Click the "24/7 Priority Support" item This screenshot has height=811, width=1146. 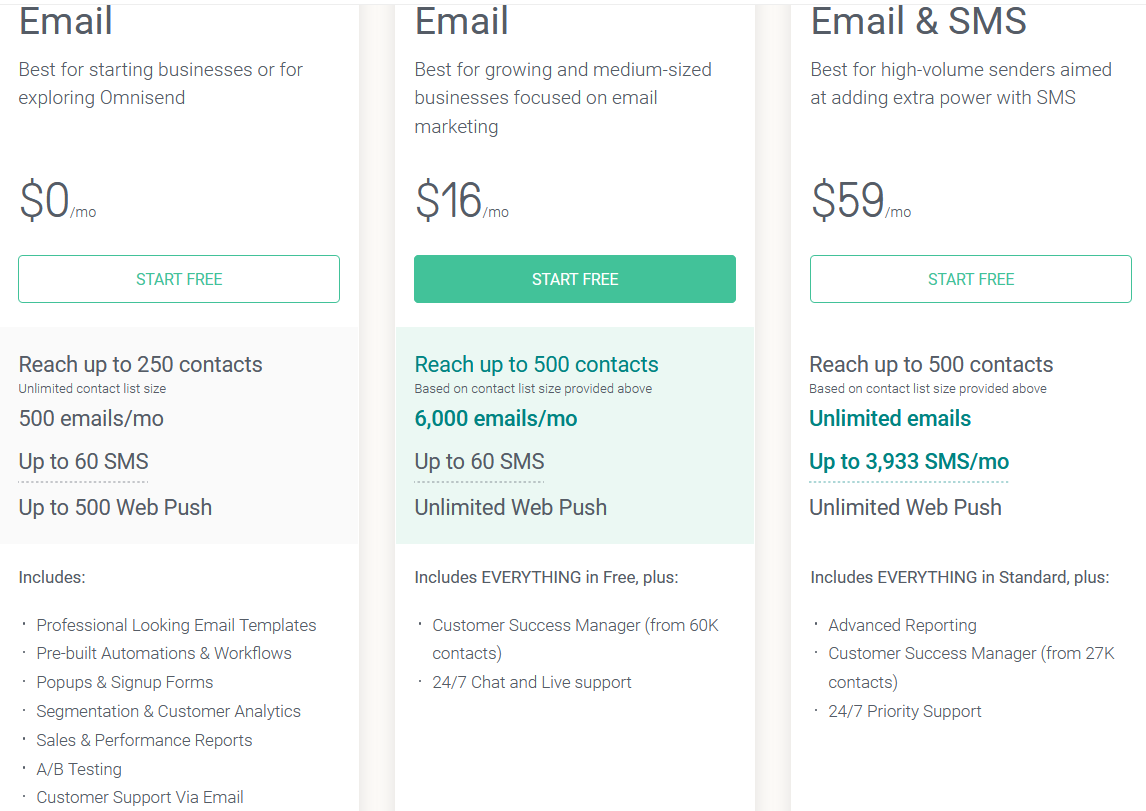(x=904, y=712)
